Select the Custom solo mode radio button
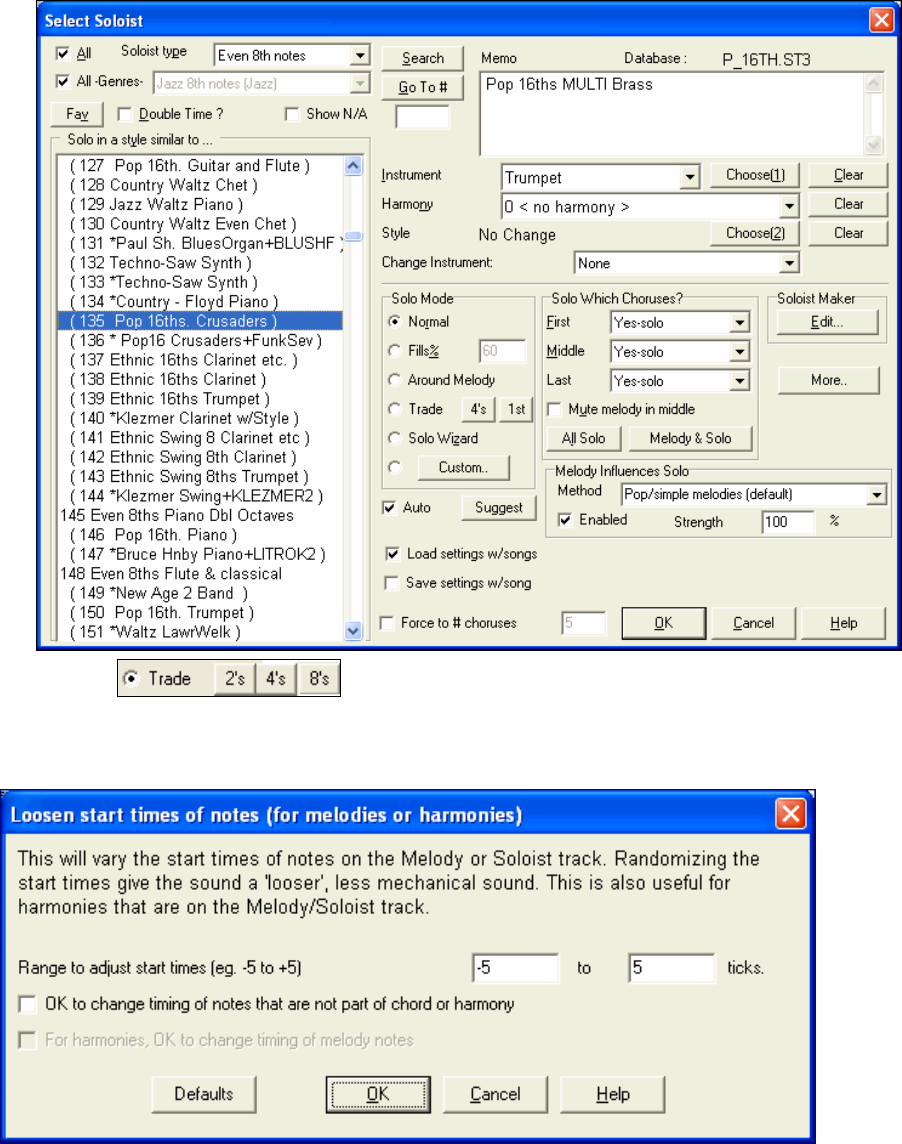 point(395,467)
